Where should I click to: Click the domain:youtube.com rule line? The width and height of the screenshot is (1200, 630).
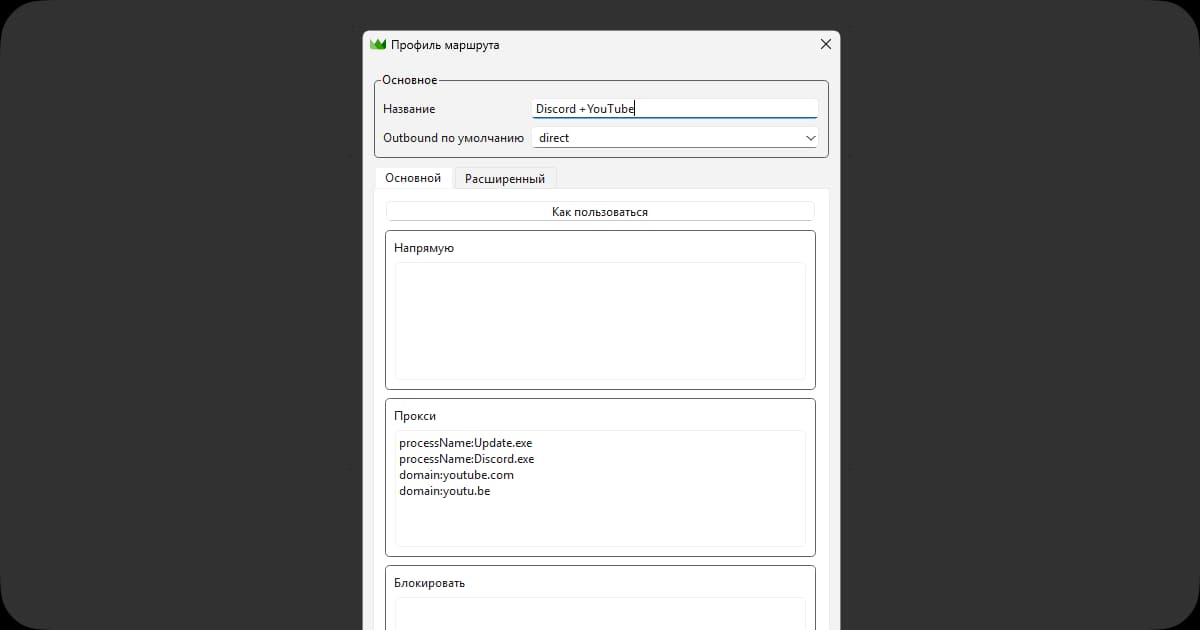(456, 475)
